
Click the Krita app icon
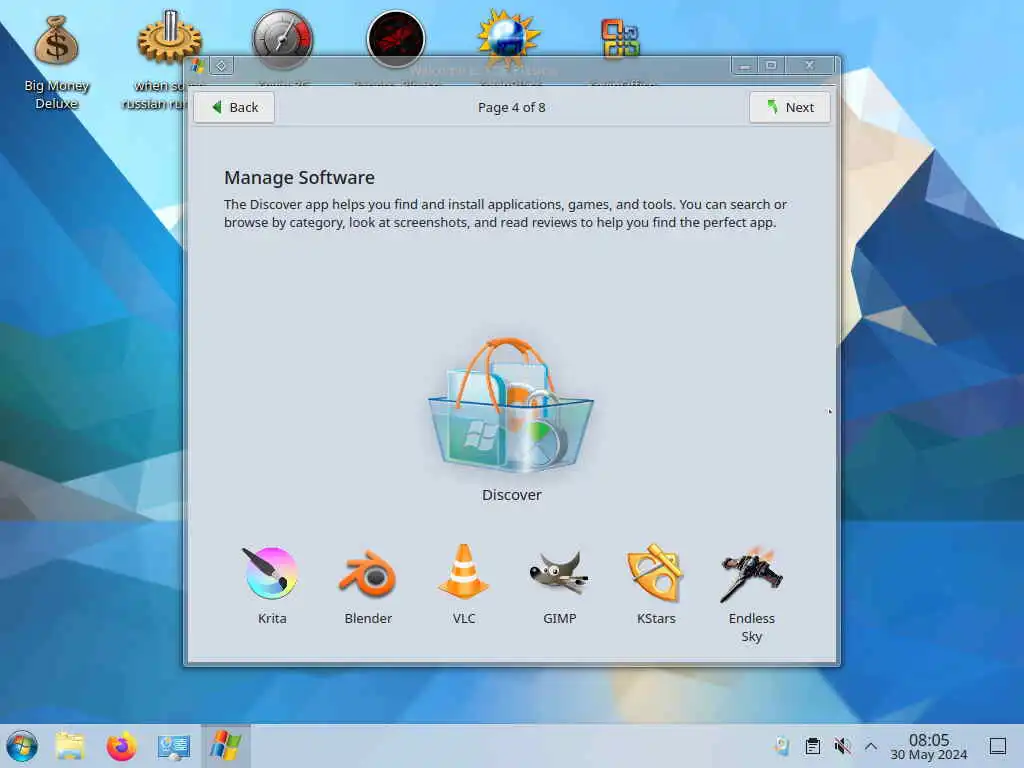tap(272, 573)
